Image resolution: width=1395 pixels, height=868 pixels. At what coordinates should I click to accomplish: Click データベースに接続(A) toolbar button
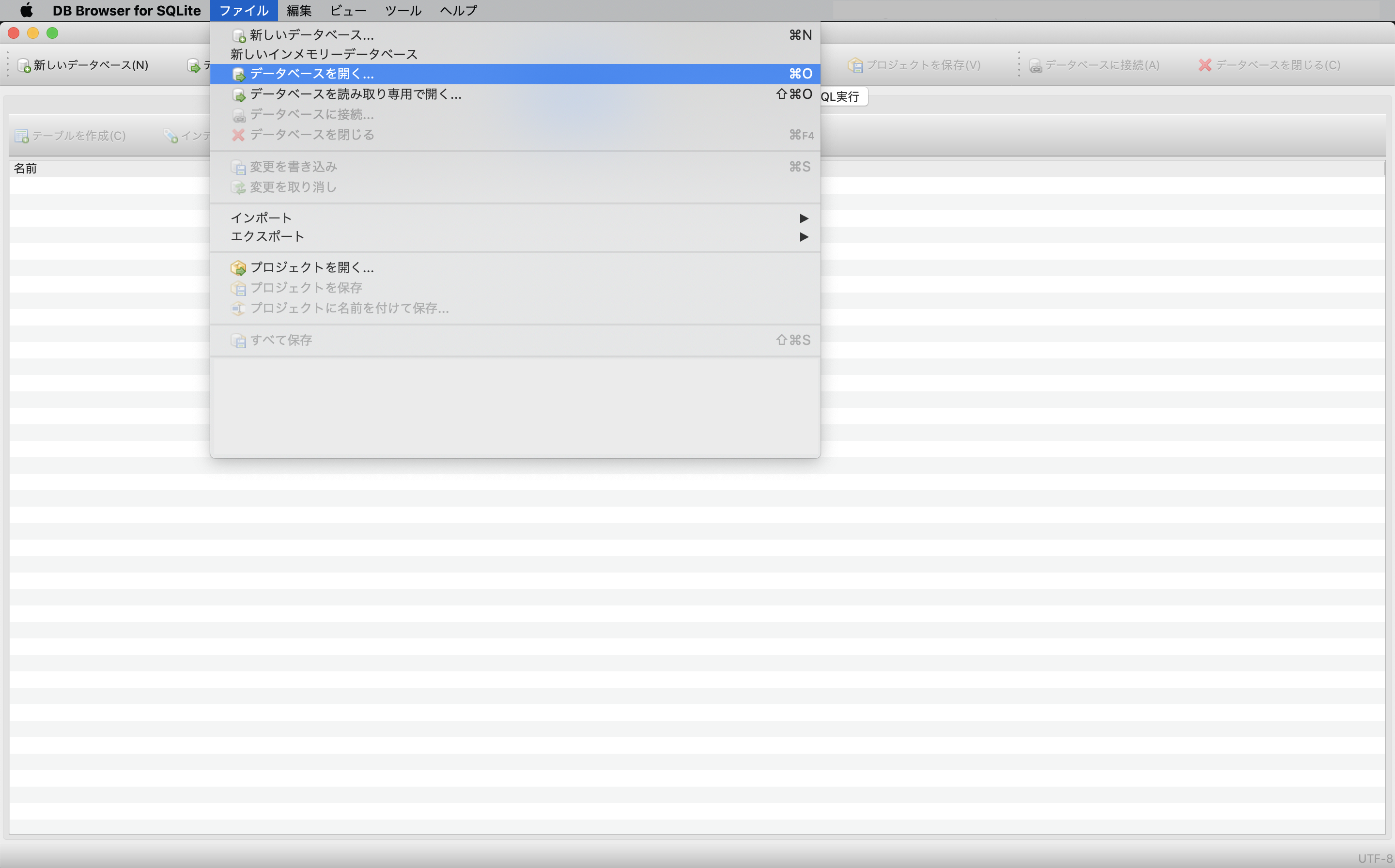pos(1094,65)
